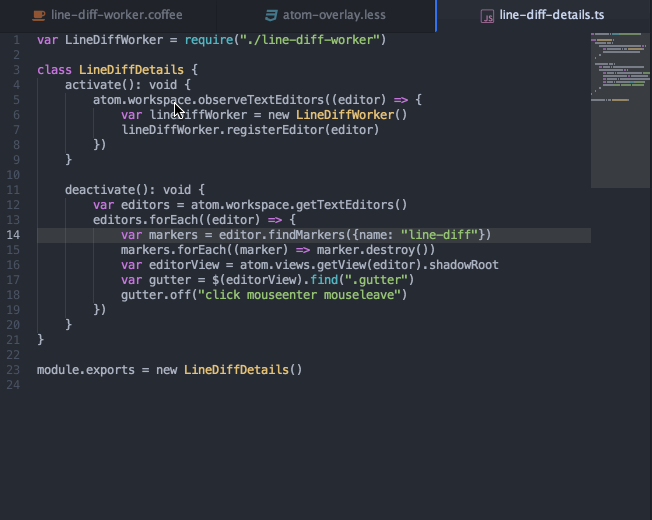Click 'var' keyword on line 12
Viewport: 652px width, 520px height.
click(103, 205)
